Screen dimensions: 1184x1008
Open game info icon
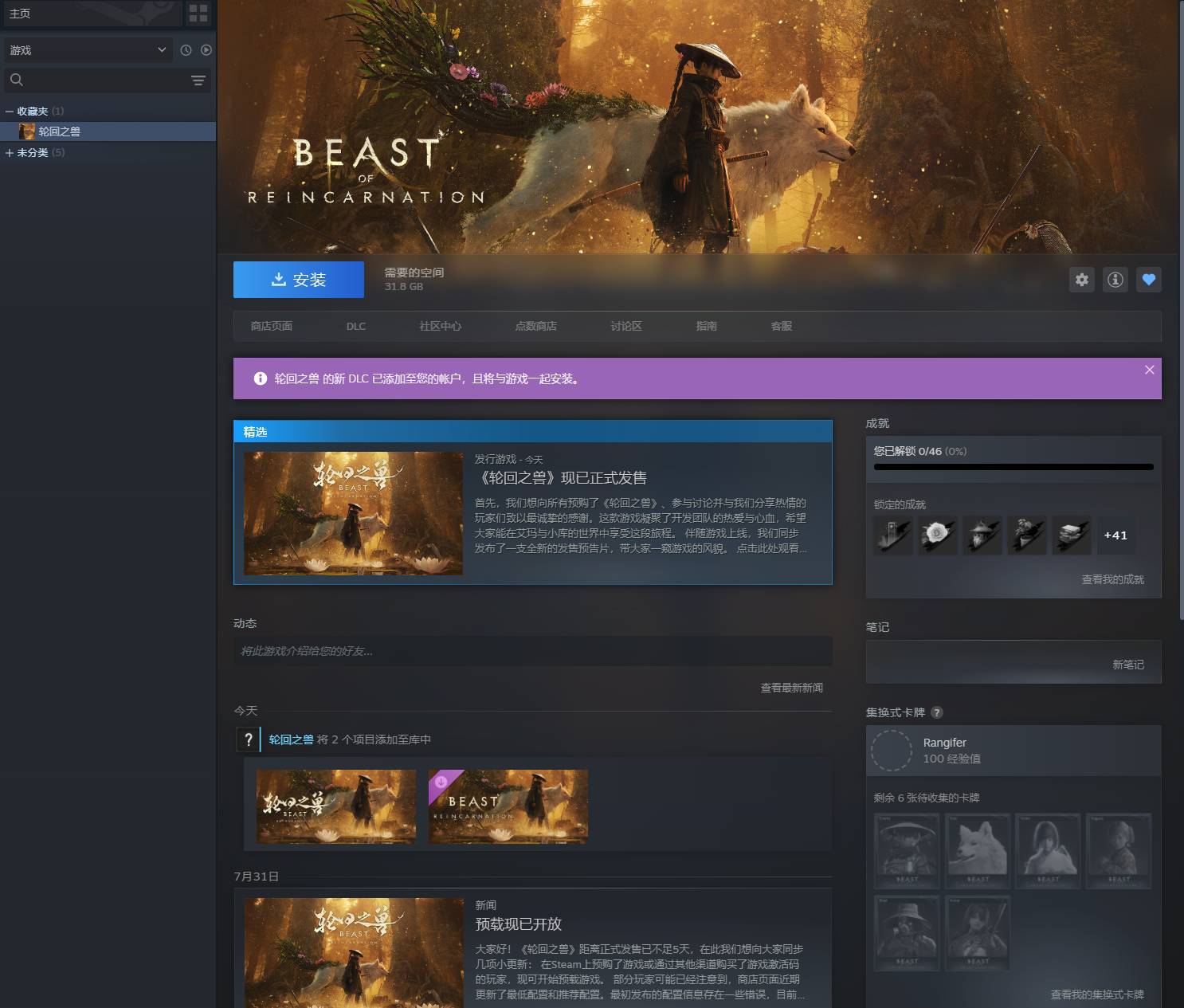tap(1115, 280)
